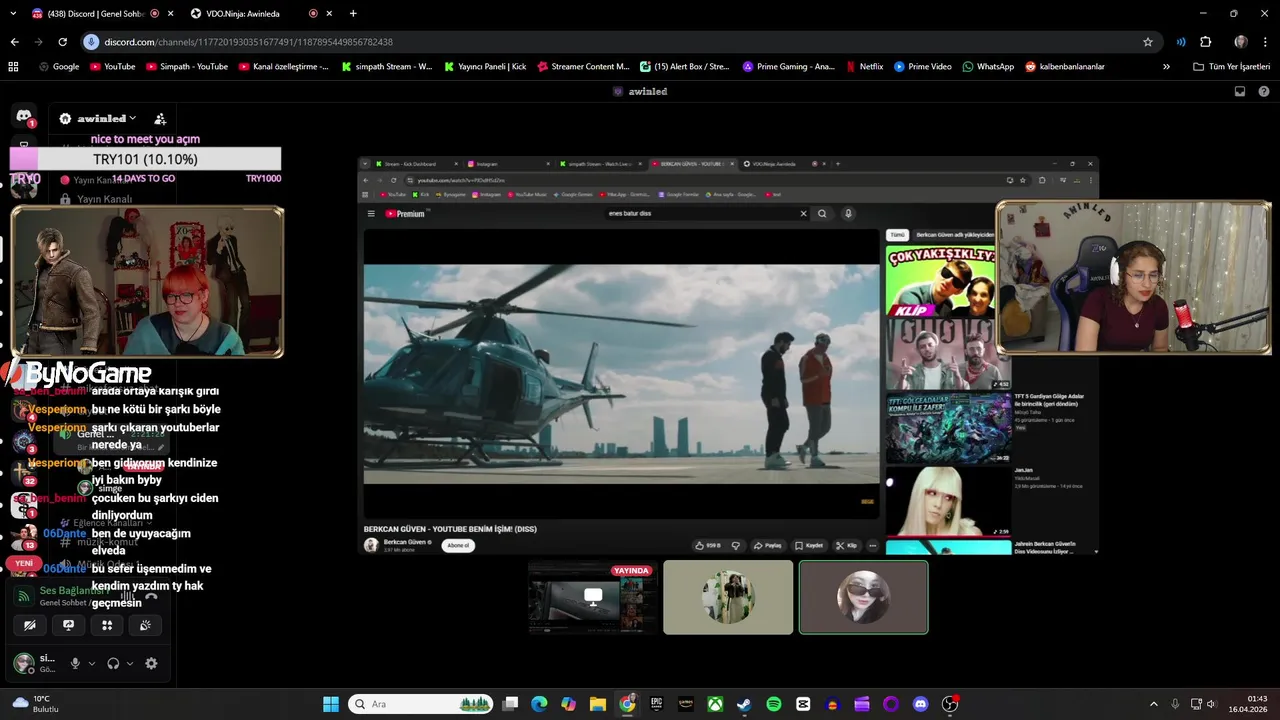The height and width of the screenshot is (720, 1280).
Task: Open Xbox app from the taskbar
Action: [x=715, y=704]
